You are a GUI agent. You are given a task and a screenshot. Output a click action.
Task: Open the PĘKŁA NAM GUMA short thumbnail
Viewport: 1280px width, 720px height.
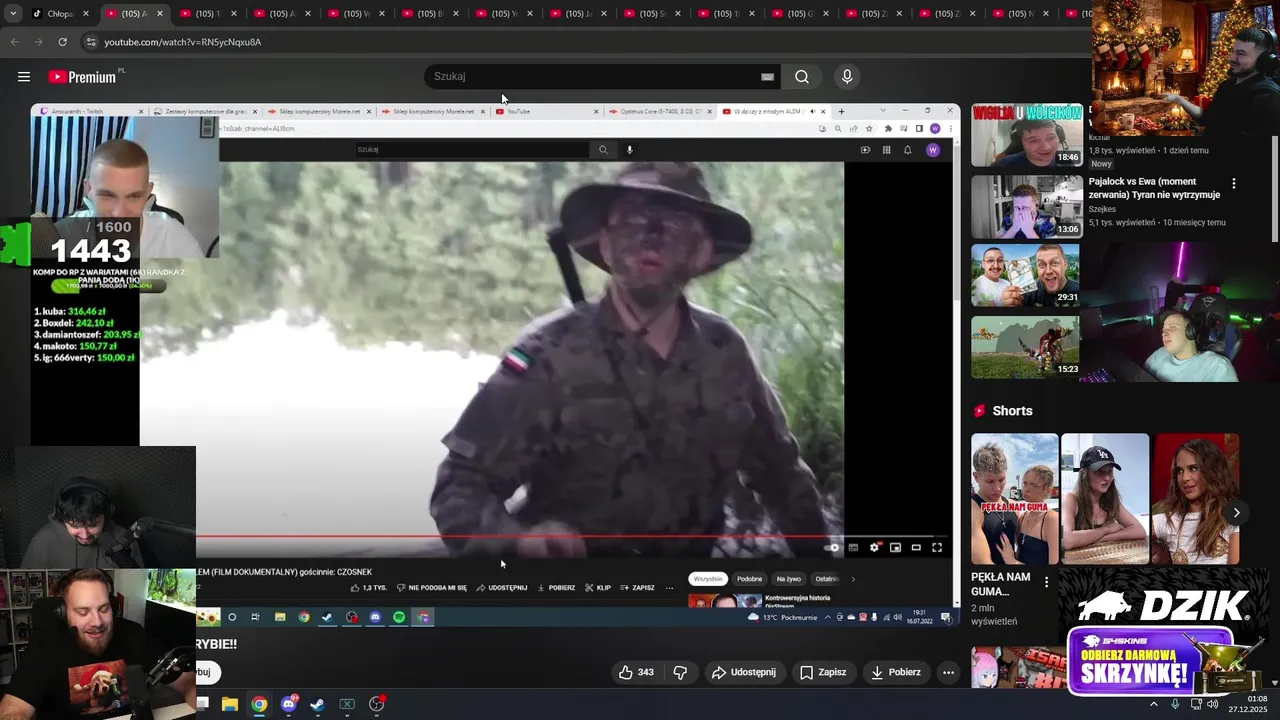pyautogui.click(x=1014, y=499)
